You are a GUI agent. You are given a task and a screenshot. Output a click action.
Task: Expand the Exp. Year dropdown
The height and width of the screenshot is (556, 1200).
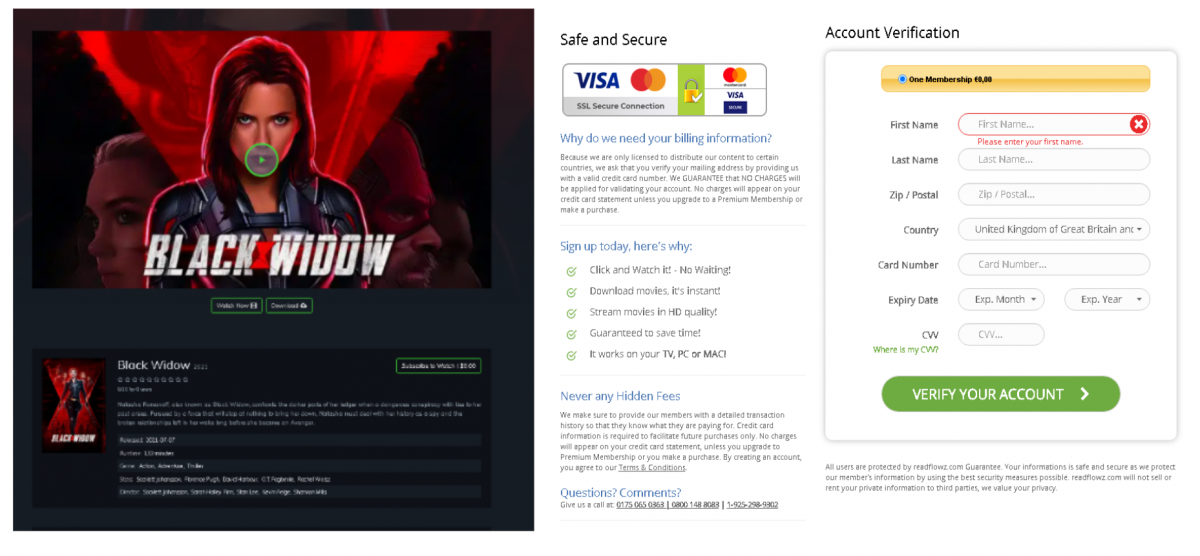tap(1107, 299)
